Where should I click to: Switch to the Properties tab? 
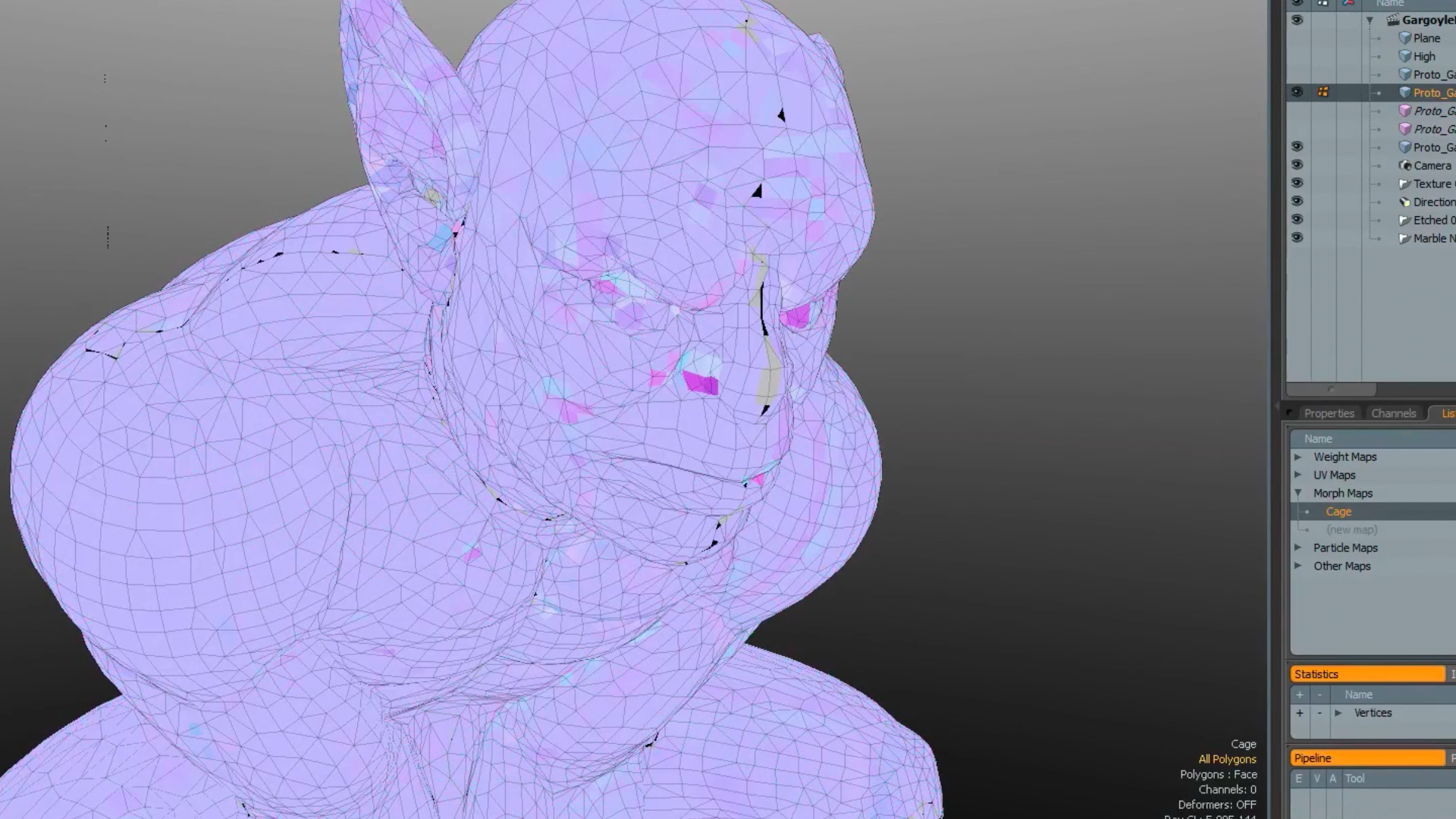point(1329,413)
